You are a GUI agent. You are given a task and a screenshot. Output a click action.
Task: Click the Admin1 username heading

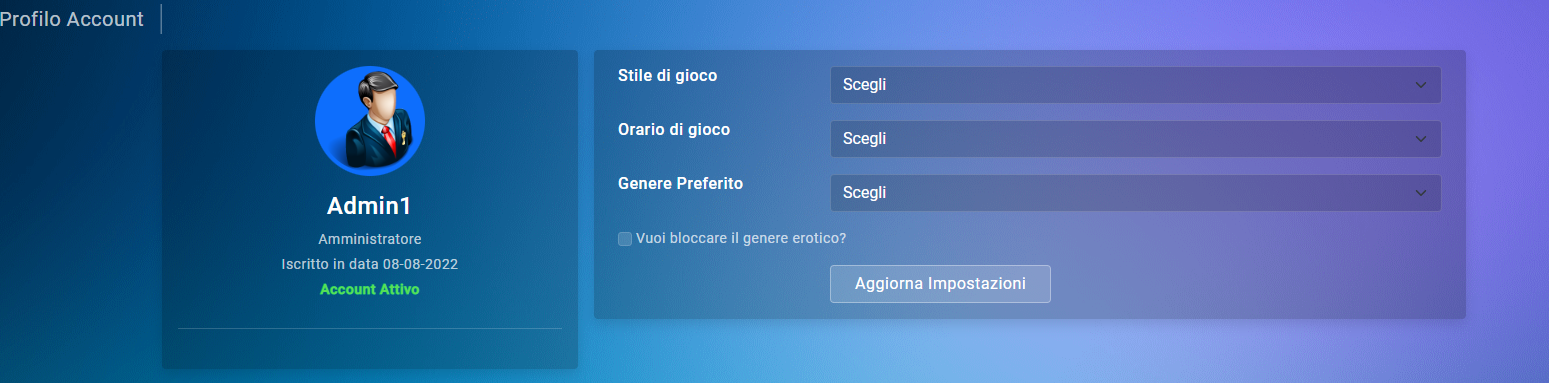point(370,206)
